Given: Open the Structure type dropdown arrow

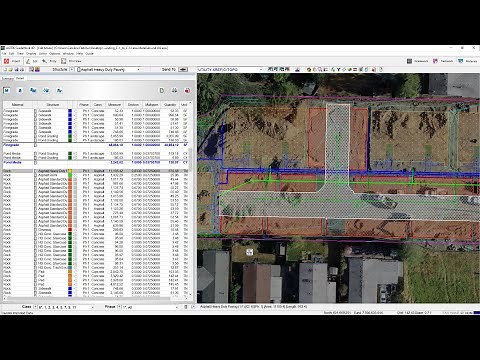Looking at the screenshot, I should [x=73, y=69].
